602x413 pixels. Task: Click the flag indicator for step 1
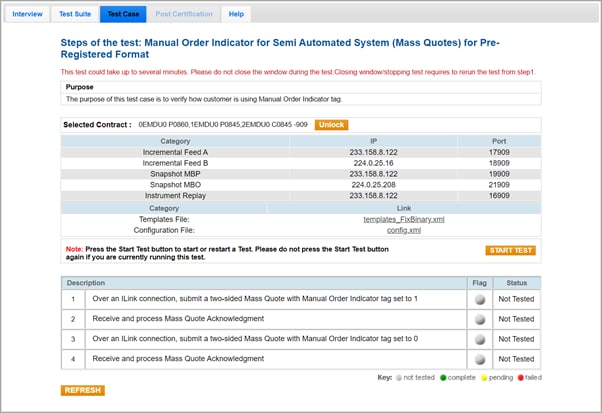point(481,298)
